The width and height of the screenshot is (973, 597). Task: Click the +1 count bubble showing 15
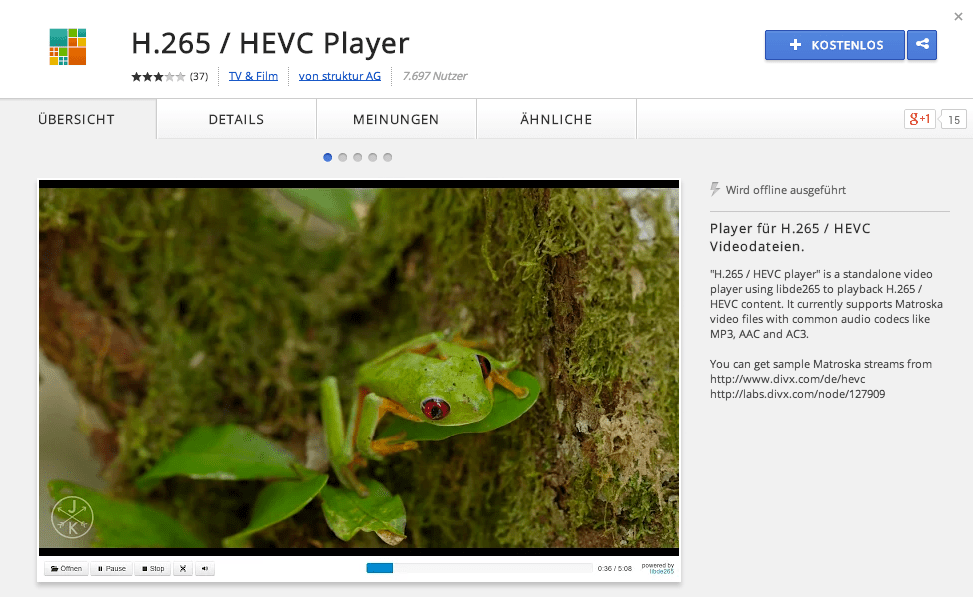pos(954,119)
